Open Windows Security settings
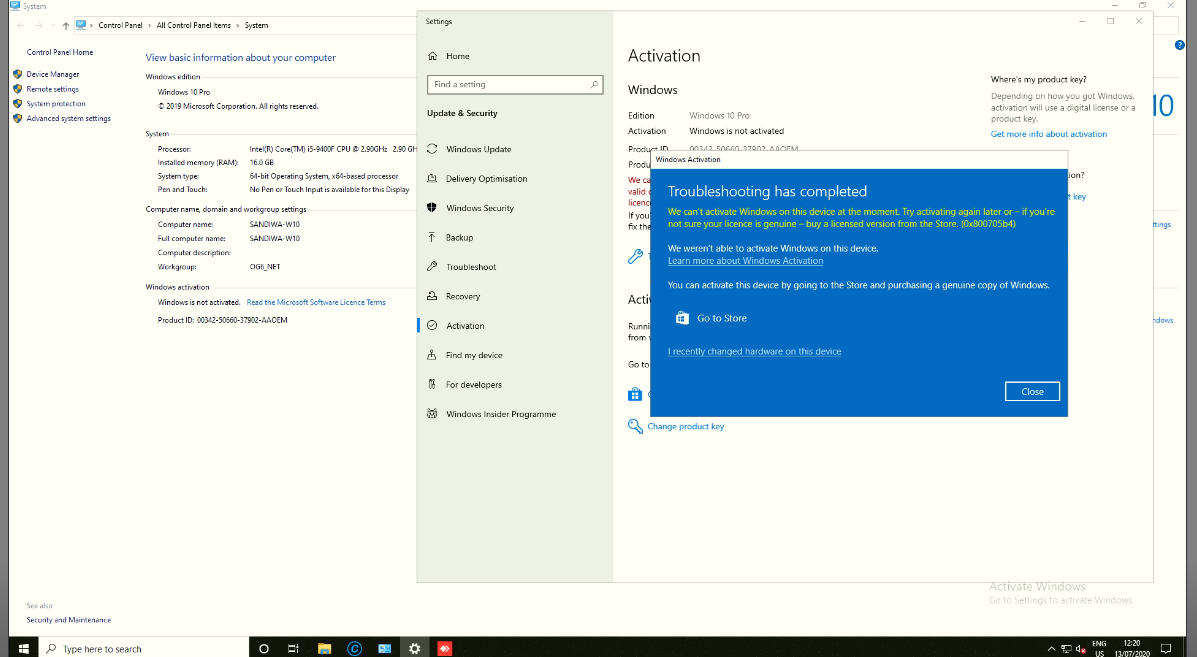This screenshot has width=1197, height=657. point(479,208)
